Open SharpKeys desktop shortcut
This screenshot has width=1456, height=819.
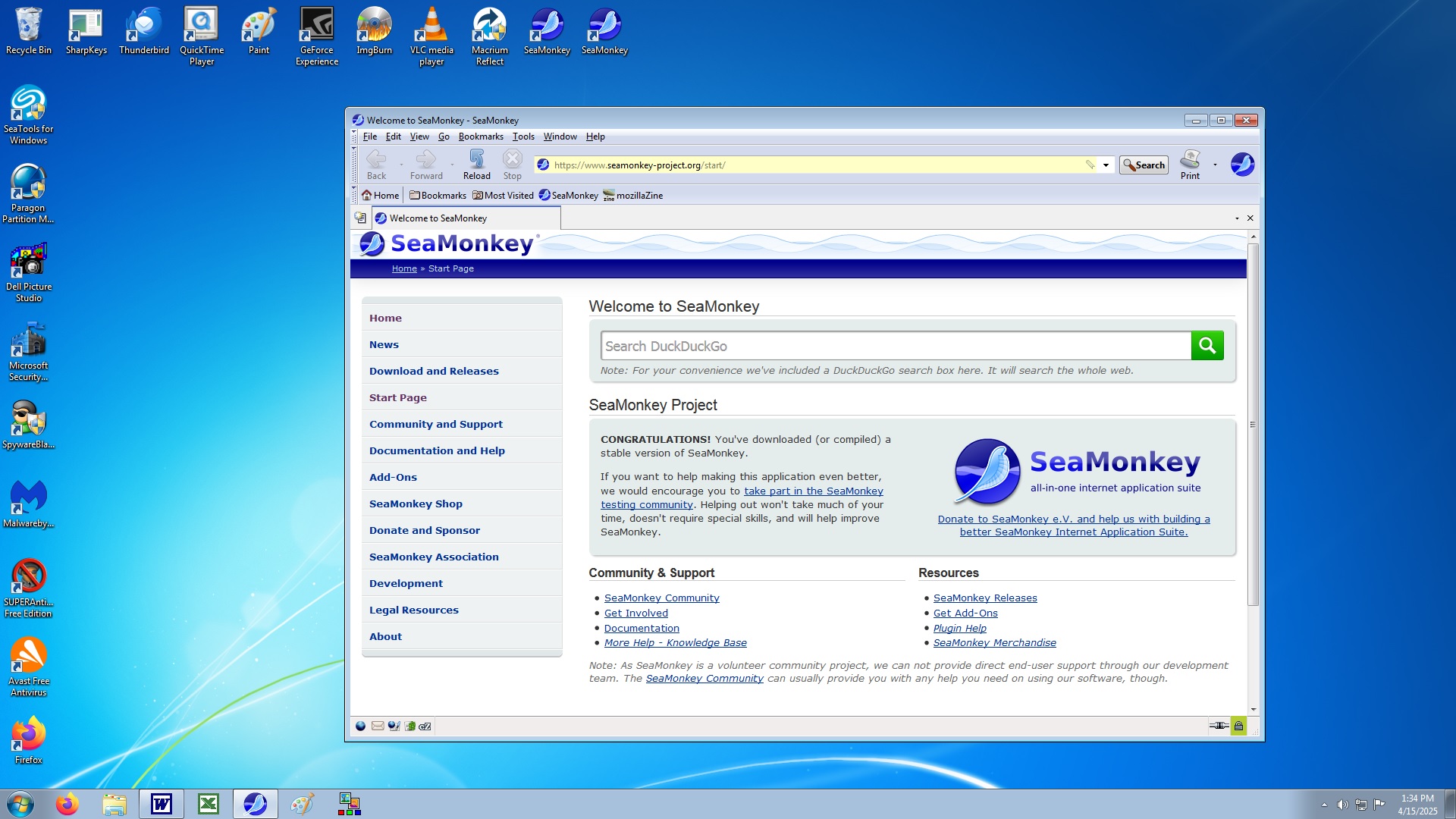[86, 31]
